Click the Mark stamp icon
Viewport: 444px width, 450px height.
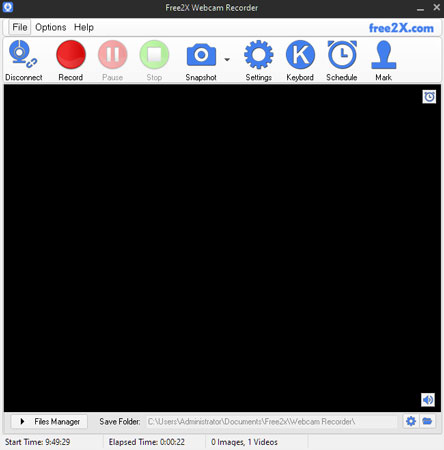click(x=384, y=54)
